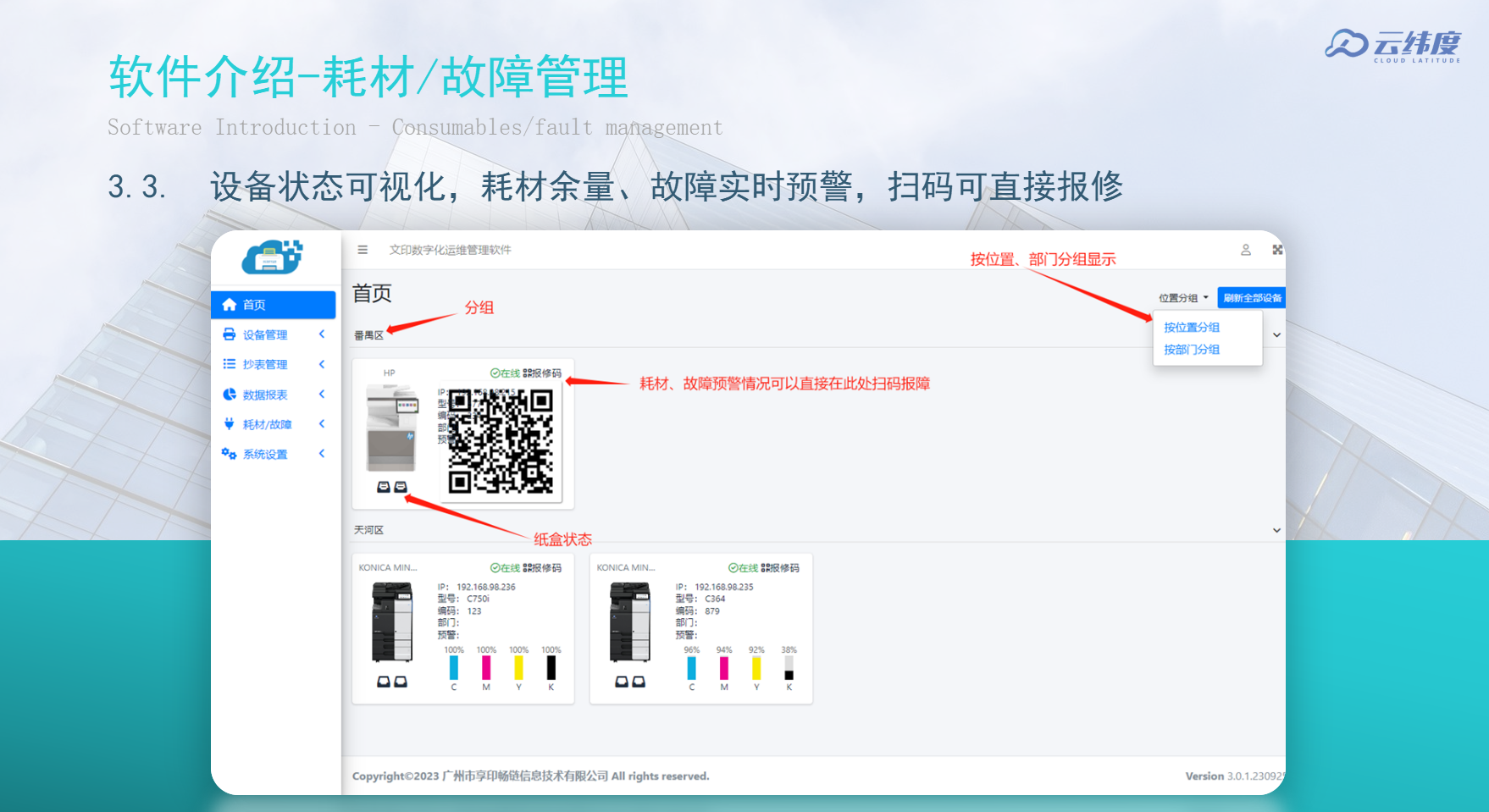
Task: Click the C750i printer image
Action: click(392, 622)
